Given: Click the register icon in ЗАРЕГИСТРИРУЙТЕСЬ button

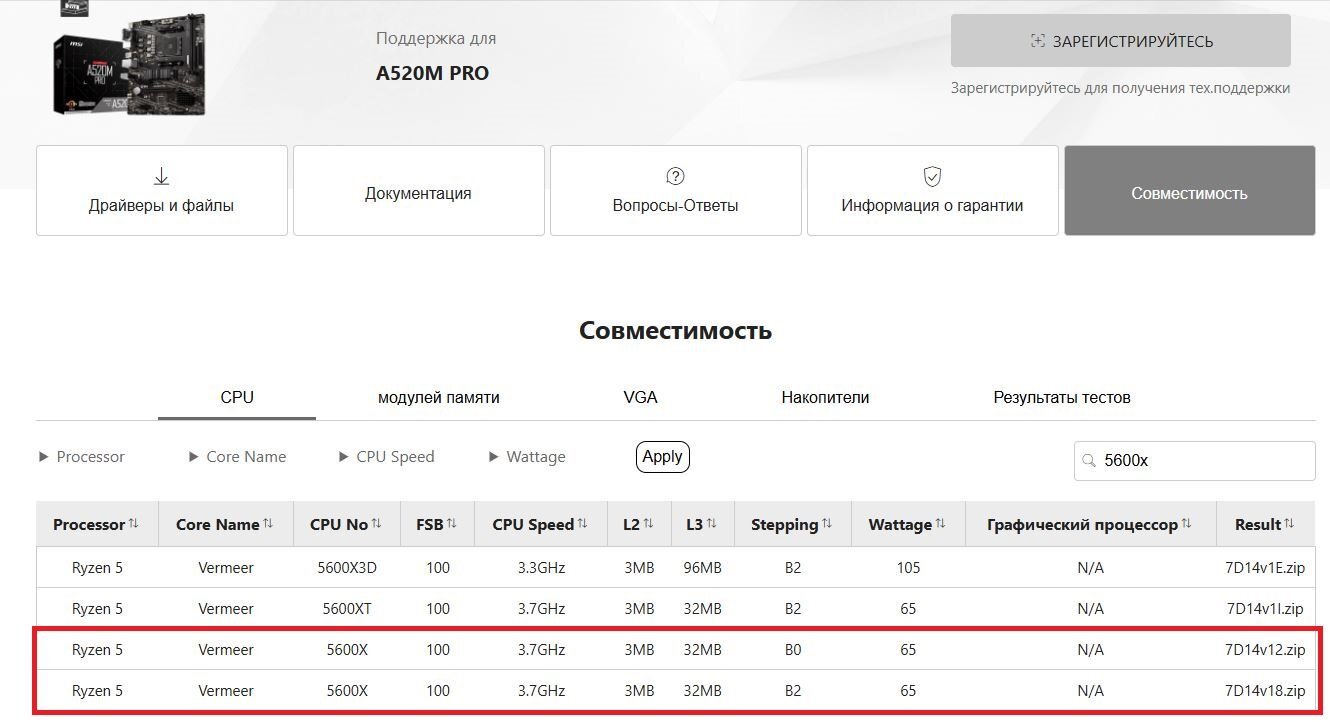Looking at the screenshot, I should pos(1037,41).
